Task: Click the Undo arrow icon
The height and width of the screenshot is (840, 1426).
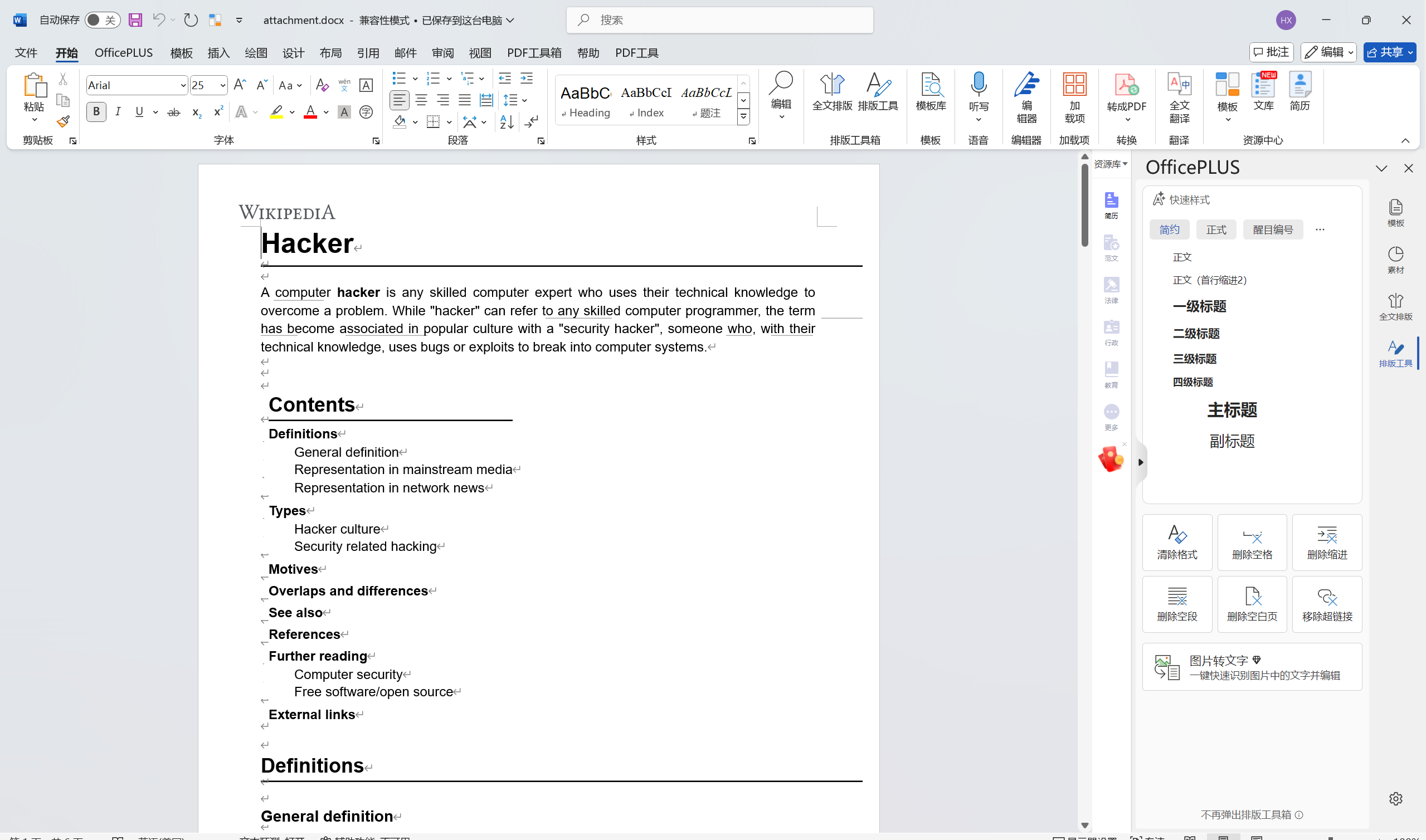Action: pyautogui.click(x=158, y=21)
